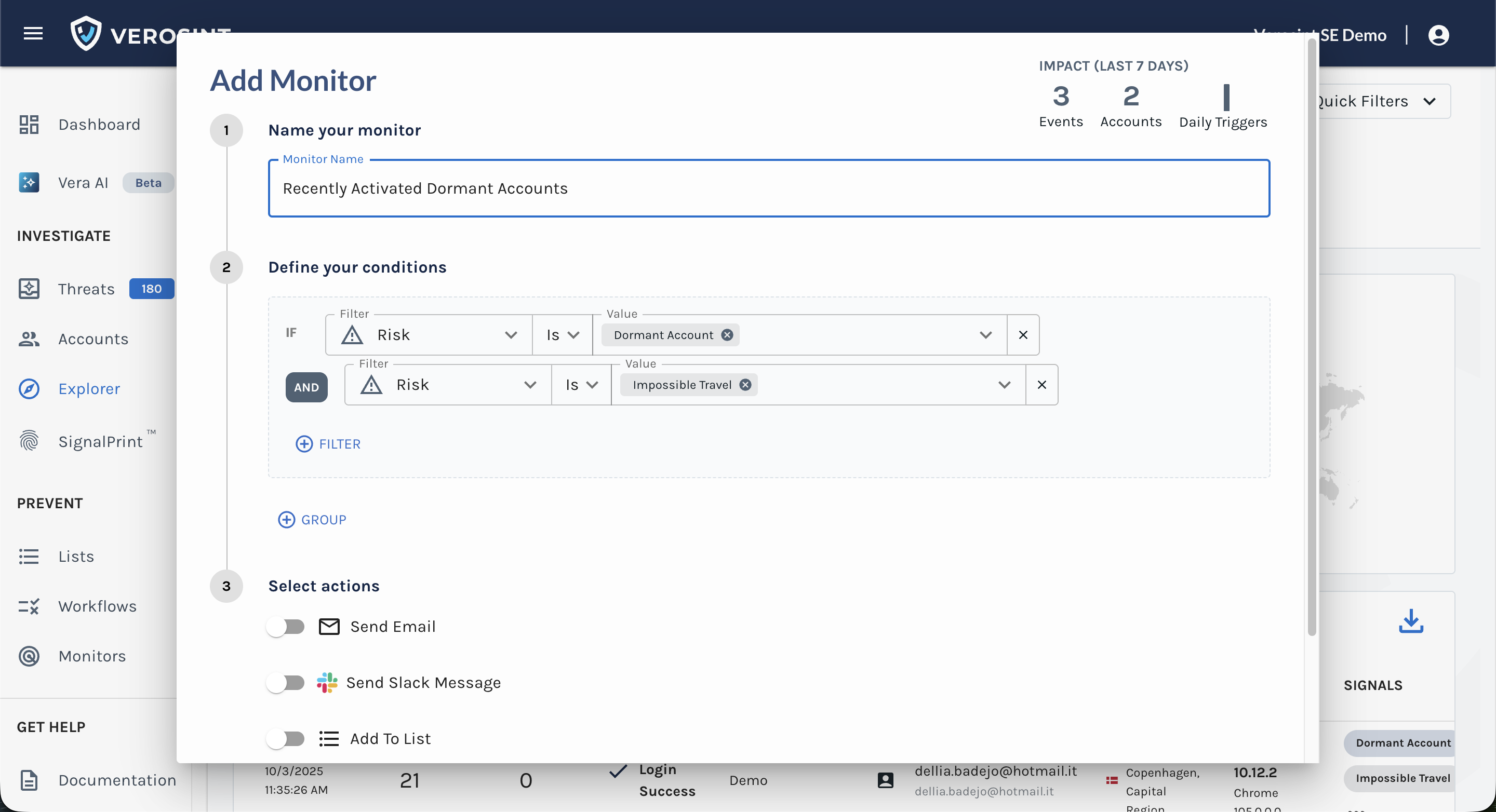Enable the Send Email action
The image size is (1496, 812).
pyautogui.click(x=286, y=627)
